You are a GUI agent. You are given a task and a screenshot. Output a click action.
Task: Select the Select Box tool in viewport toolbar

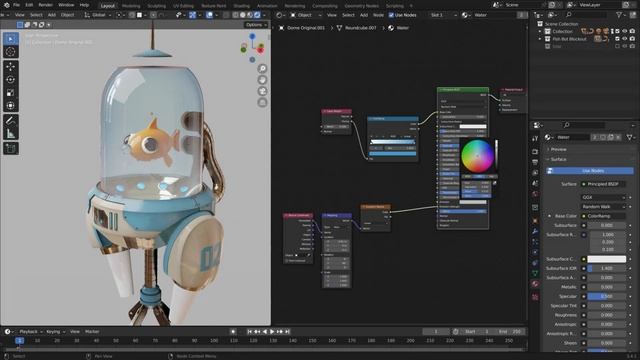[11, 39]
